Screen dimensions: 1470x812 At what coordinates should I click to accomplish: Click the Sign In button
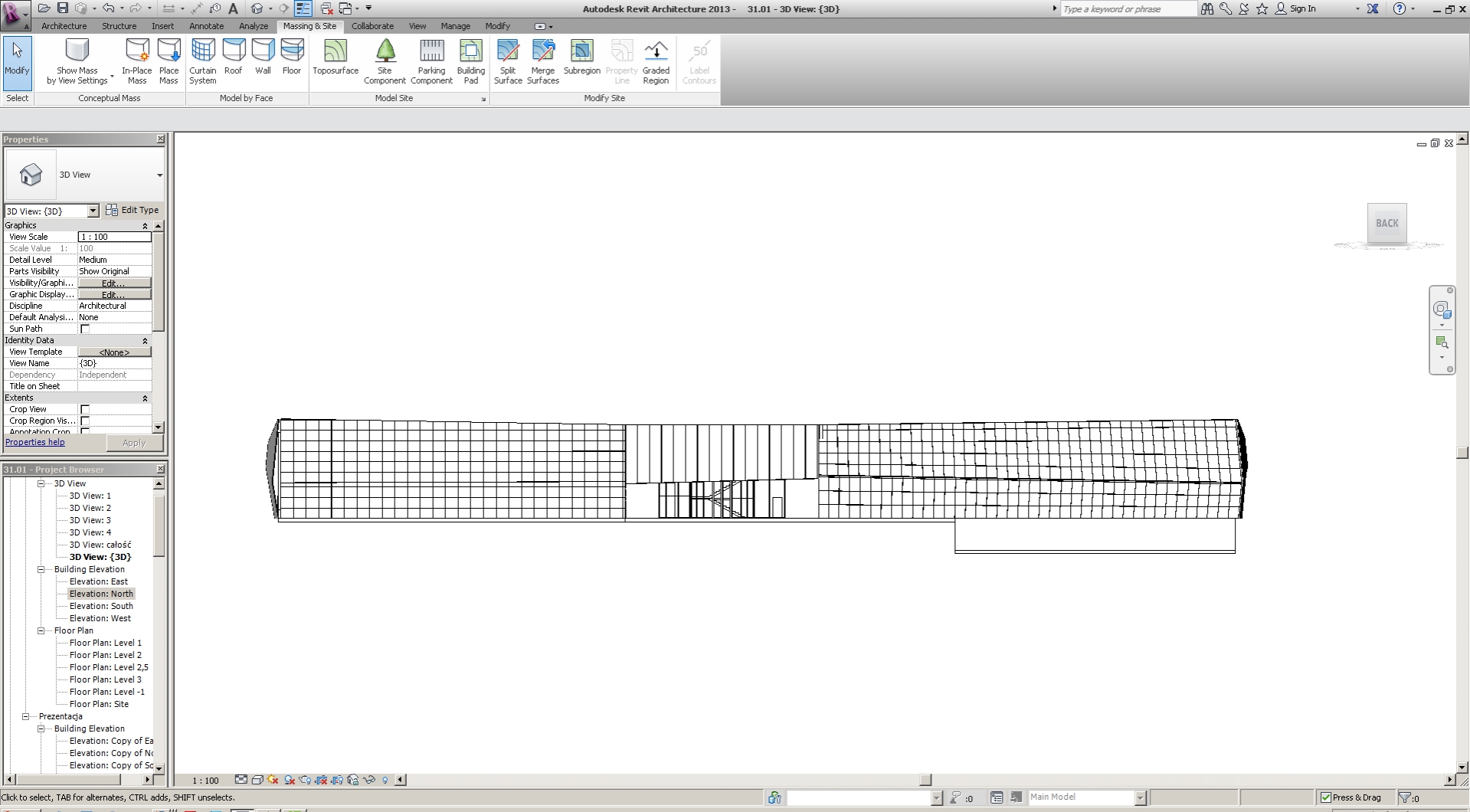click(1295, 8)
